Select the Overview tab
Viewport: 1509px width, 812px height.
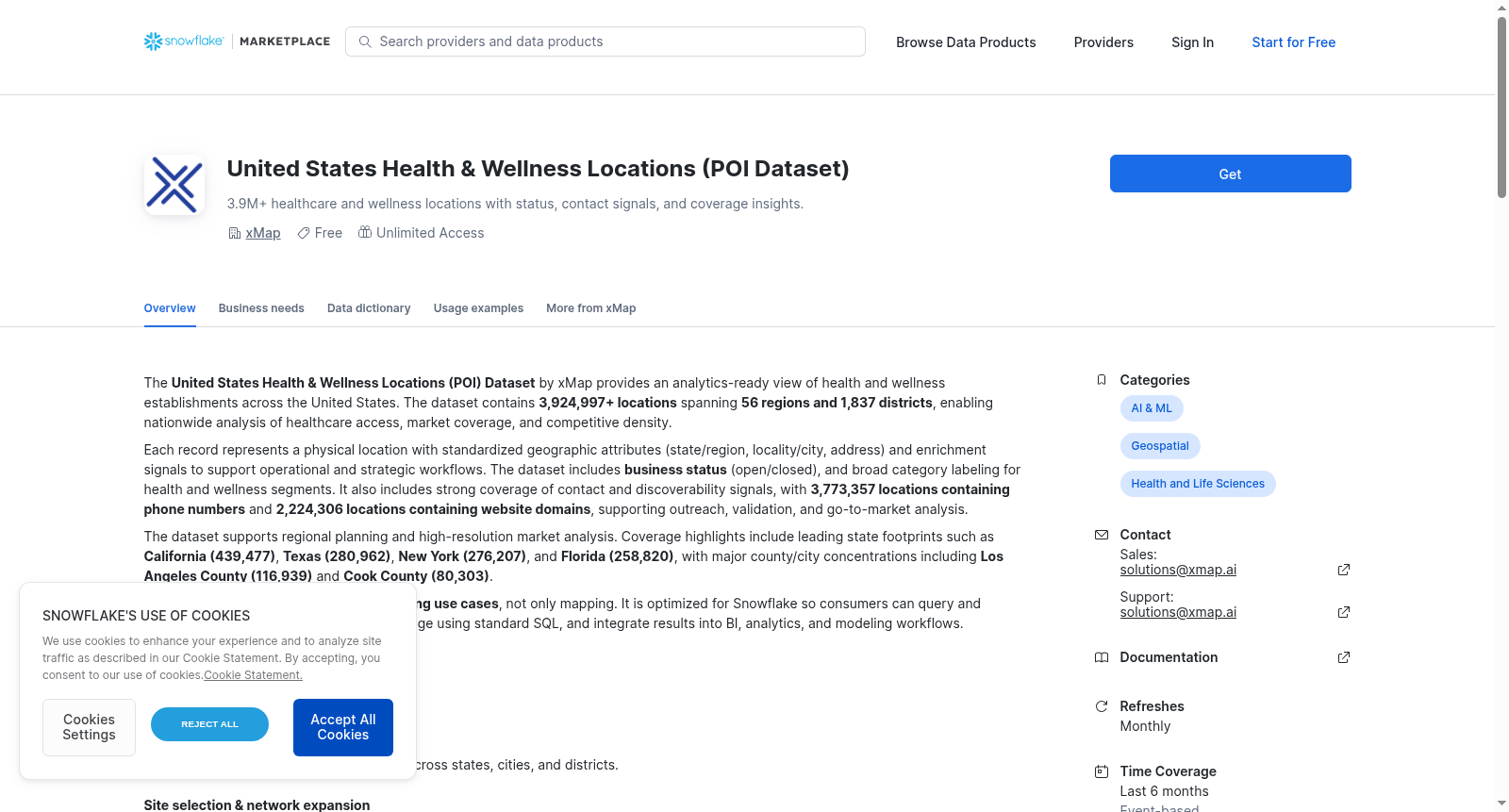[x=170, y=308]
